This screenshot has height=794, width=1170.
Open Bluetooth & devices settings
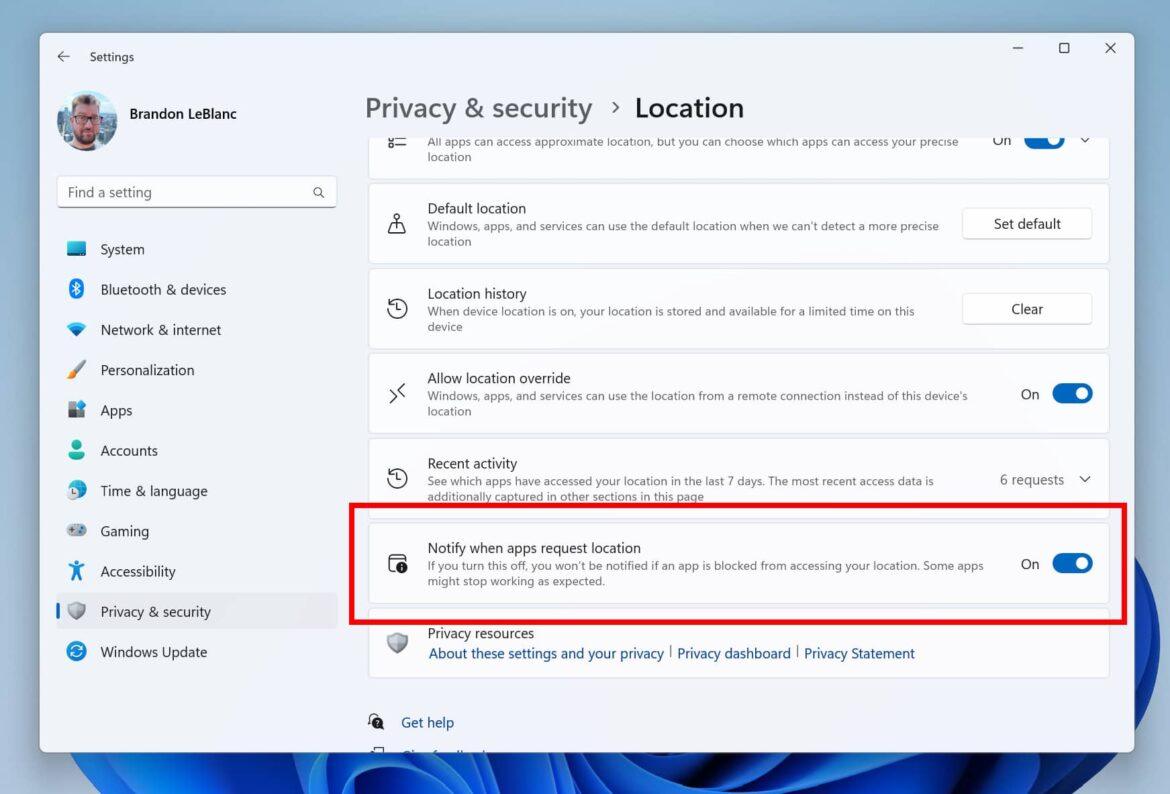[x=164, y=289]
